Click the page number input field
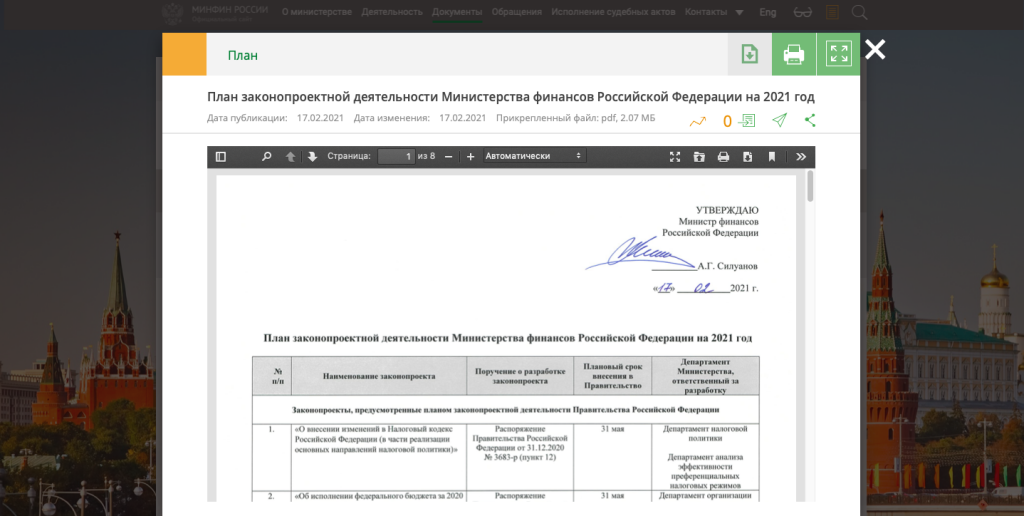 (x=396, y=157)
